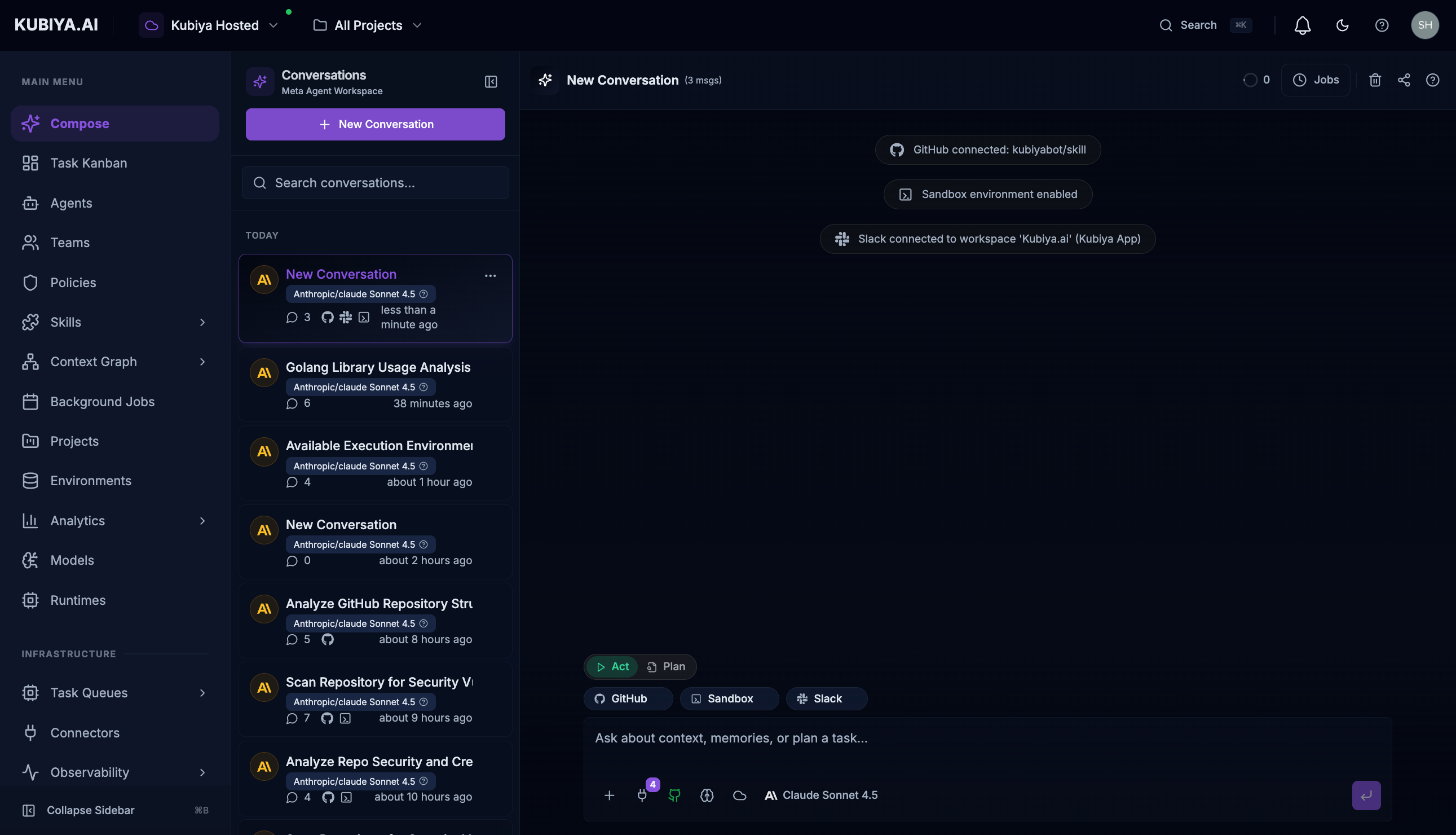Open the Task Kanban section

pos(88,163)
